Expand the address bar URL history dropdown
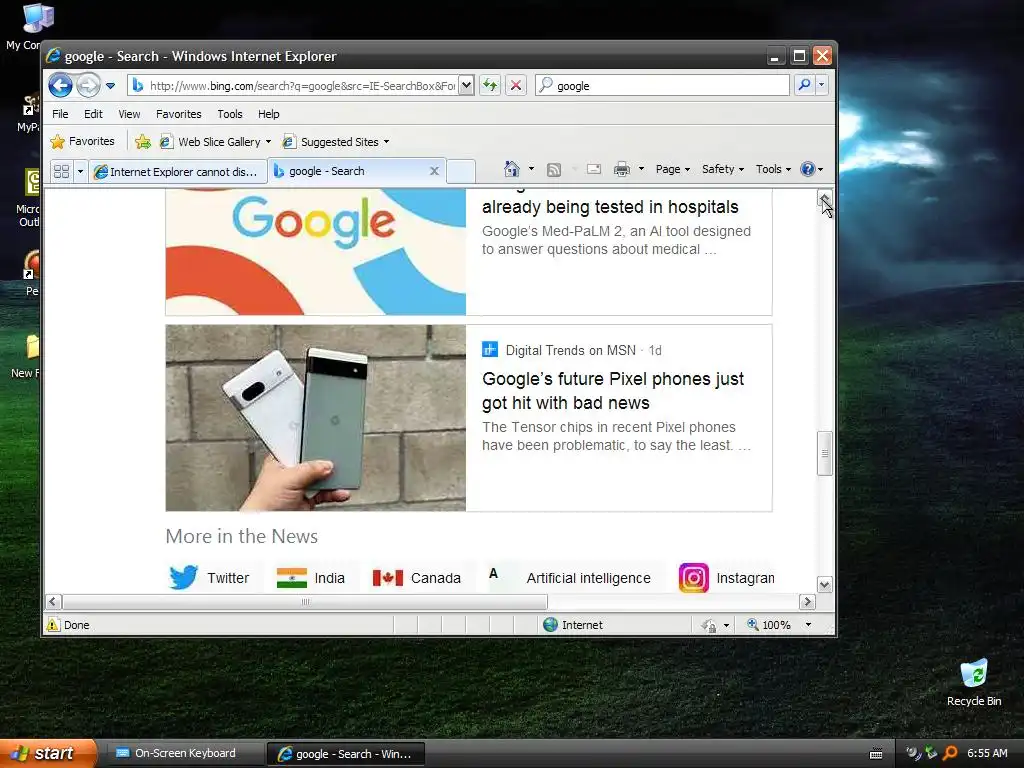Image resolution: width=1024 pixels, height=768 pixels. tap(466, 86)
